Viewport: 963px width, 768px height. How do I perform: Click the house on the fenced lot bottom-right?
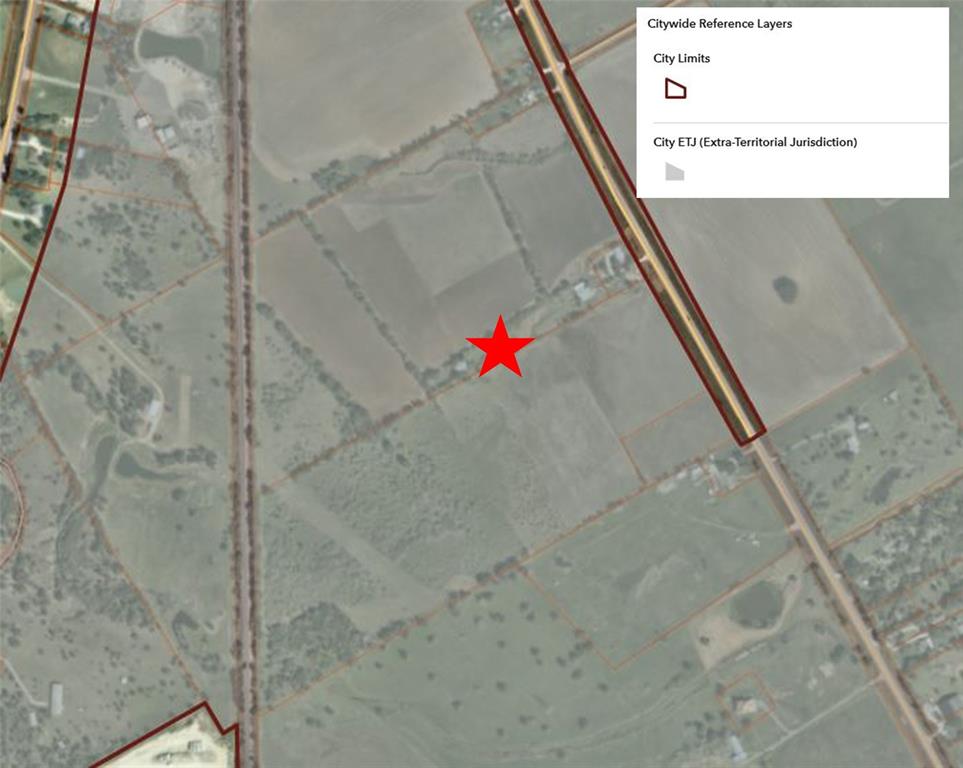point(746,705)
